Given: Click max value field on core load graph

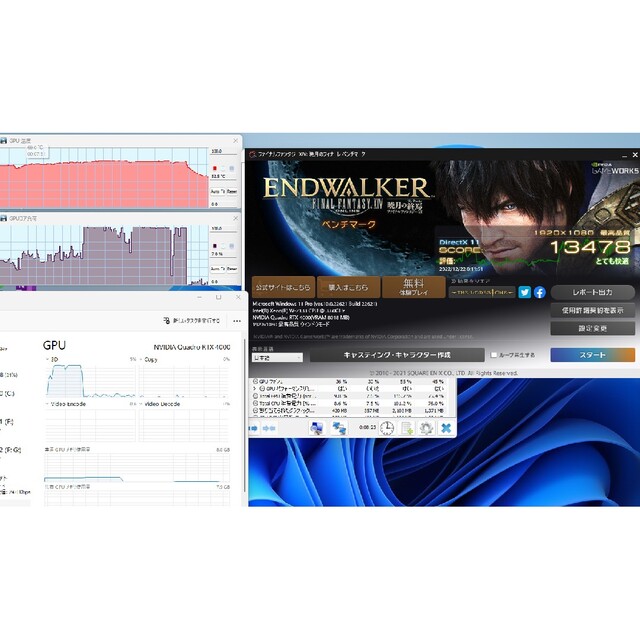Looking at the screenshot, I should click(223, 229).
